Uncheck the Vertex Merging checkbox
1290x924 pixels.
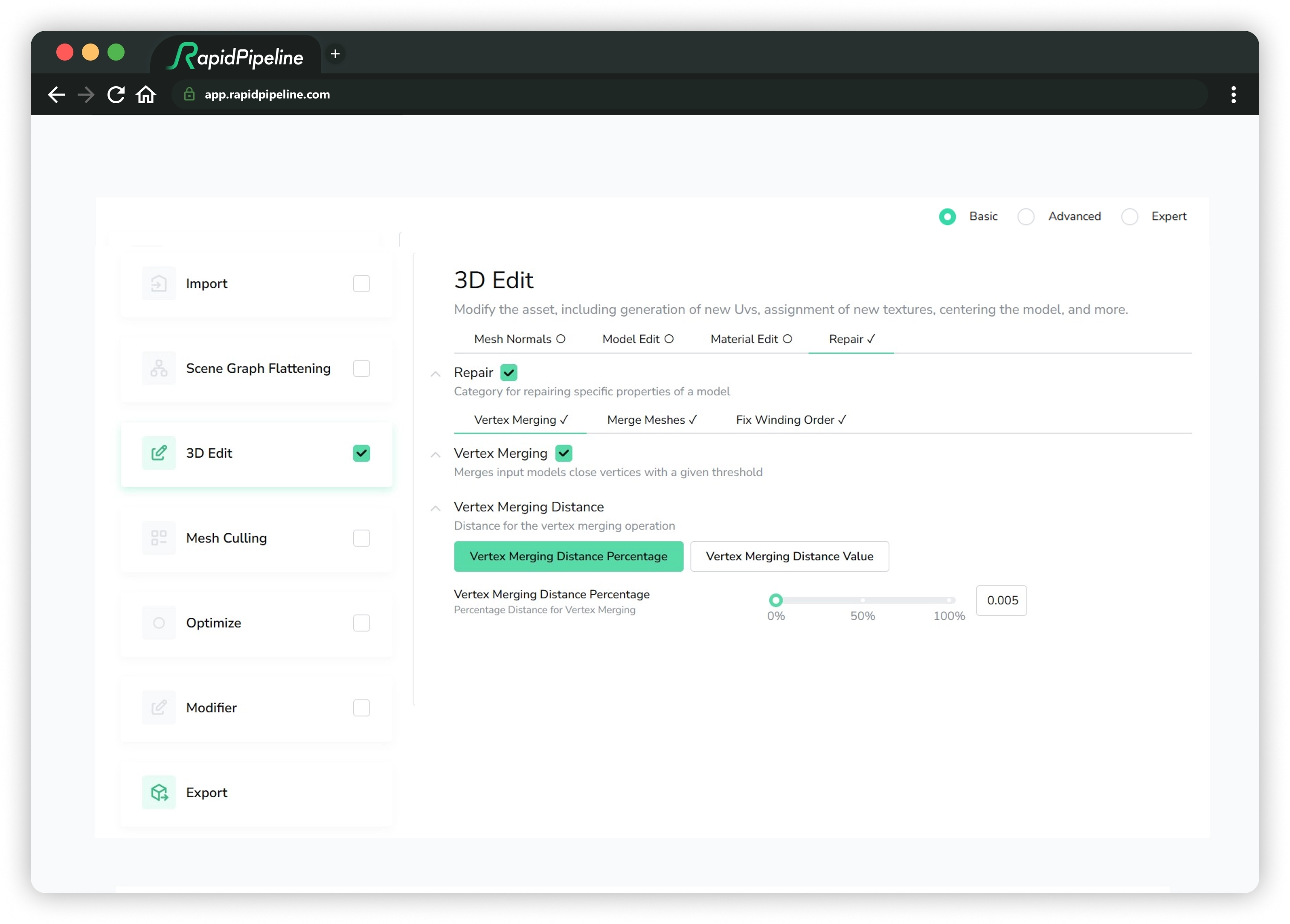[564, 453]
